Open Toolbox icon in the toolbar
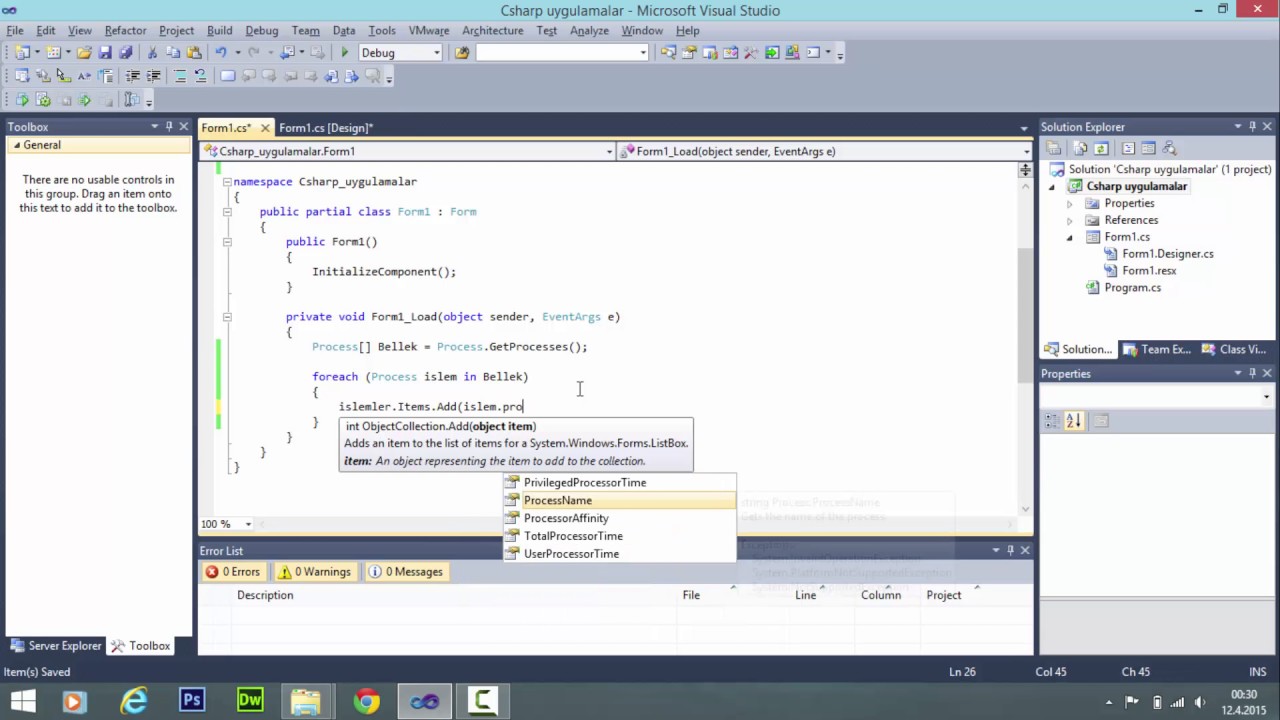 point(751,53)
